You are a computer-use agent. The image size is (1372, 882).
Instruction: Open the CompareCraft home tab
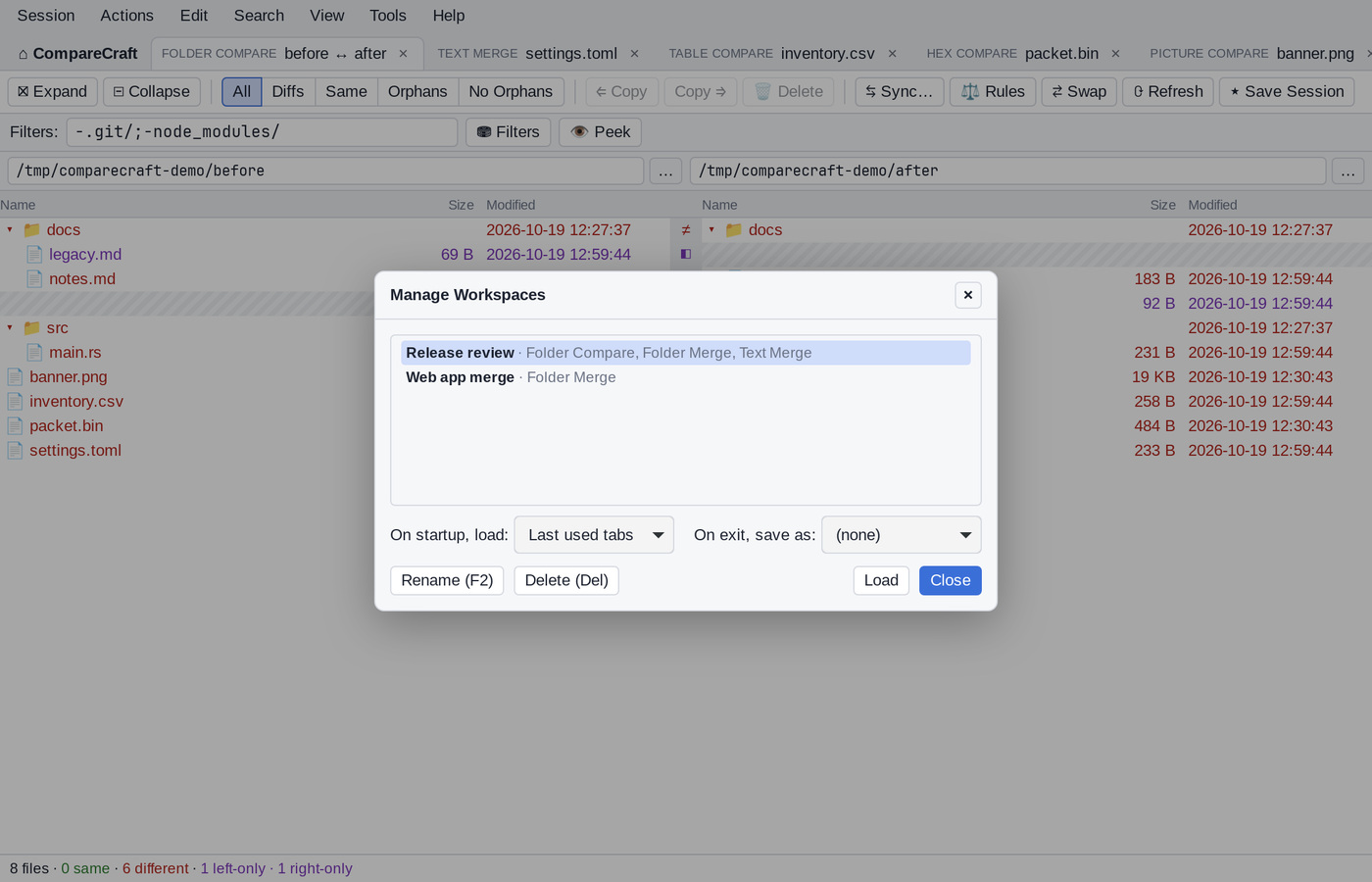[78, 54]
